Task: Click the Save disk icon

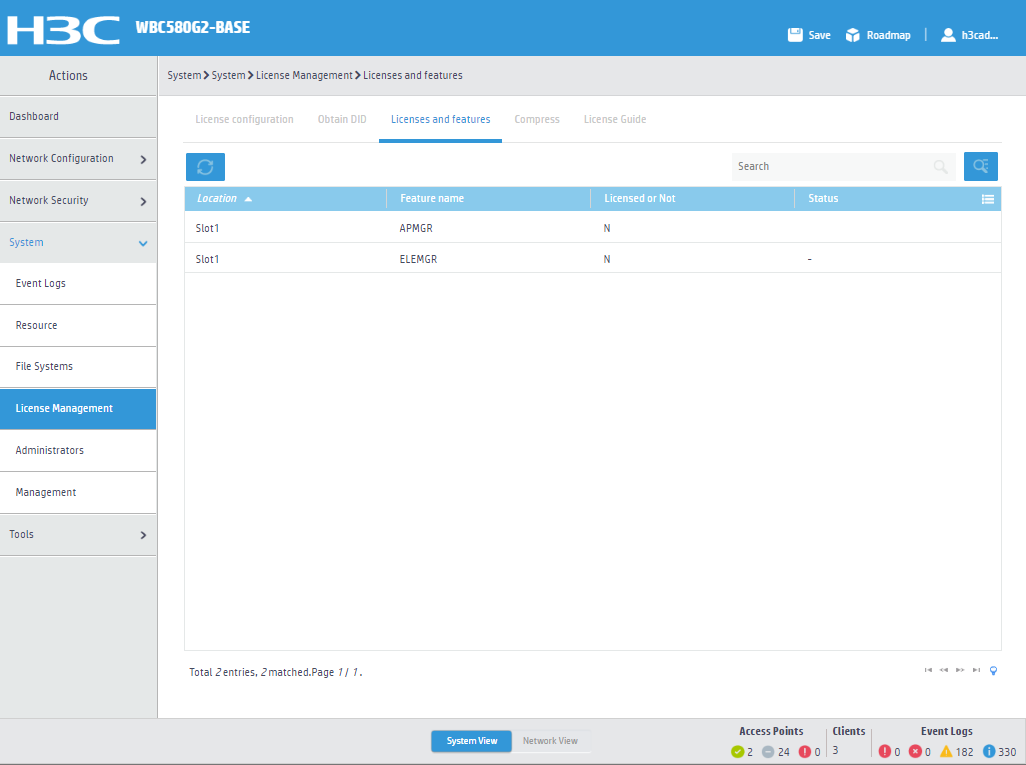Action: [795, 35]
